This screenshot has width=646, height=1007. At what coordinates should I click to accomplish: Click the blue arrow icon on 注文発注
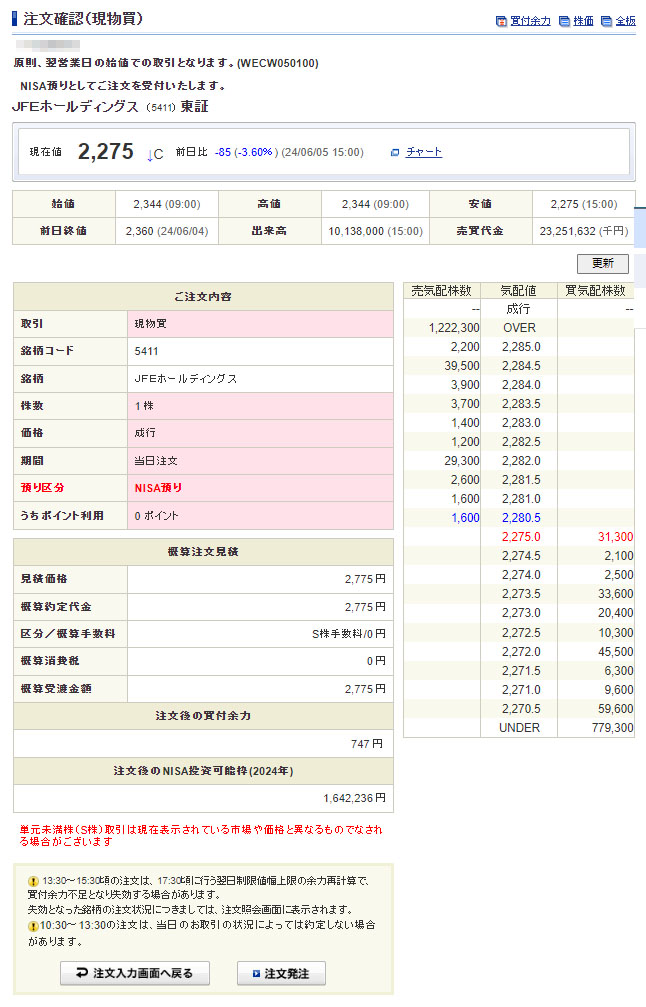coord(256,973)
